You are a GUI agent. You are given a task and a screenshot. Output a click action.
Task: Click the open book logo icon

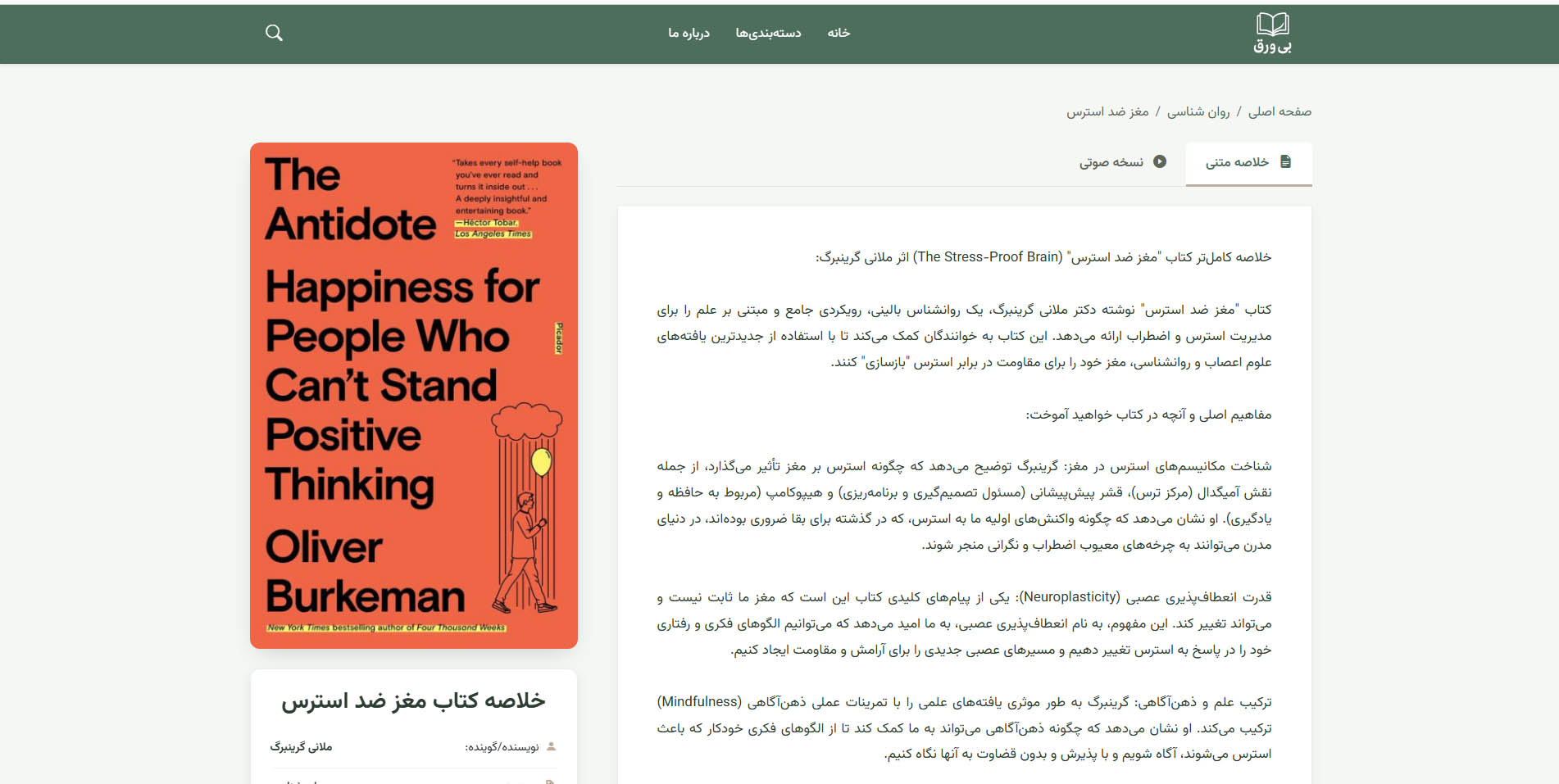click(x=1272, y=24)
